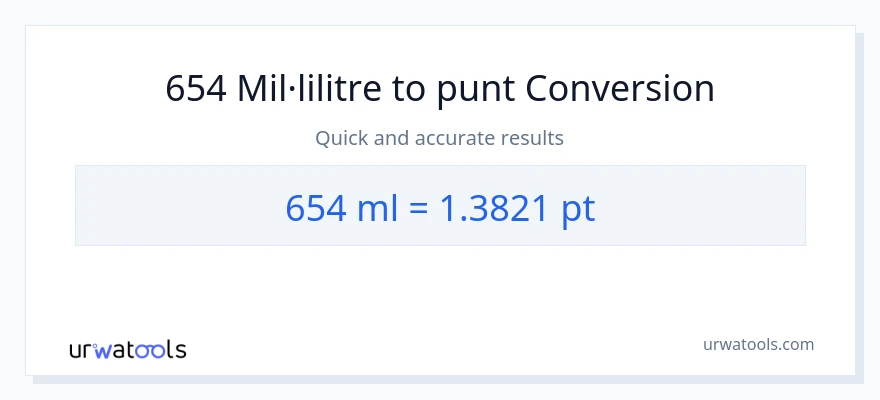Click the urwatools logo
Screen dimensions: 880x400
click(x=127, y=349)
